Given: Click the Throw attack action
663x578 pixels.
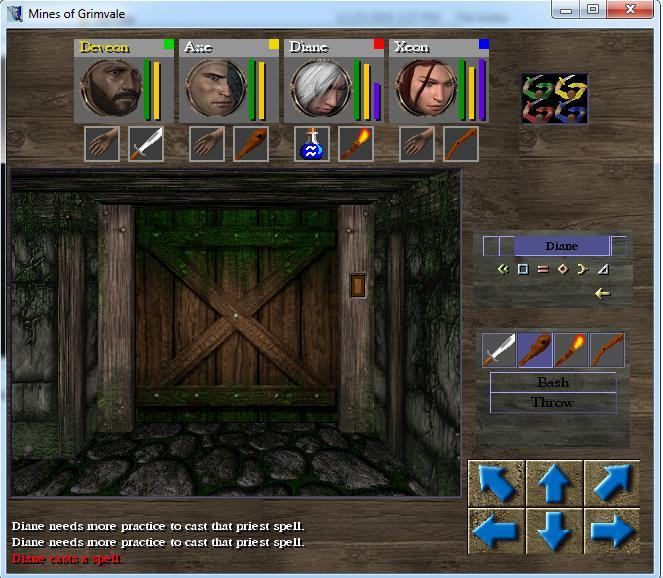Looking at the screenshot, I should (x=553, y=403).
